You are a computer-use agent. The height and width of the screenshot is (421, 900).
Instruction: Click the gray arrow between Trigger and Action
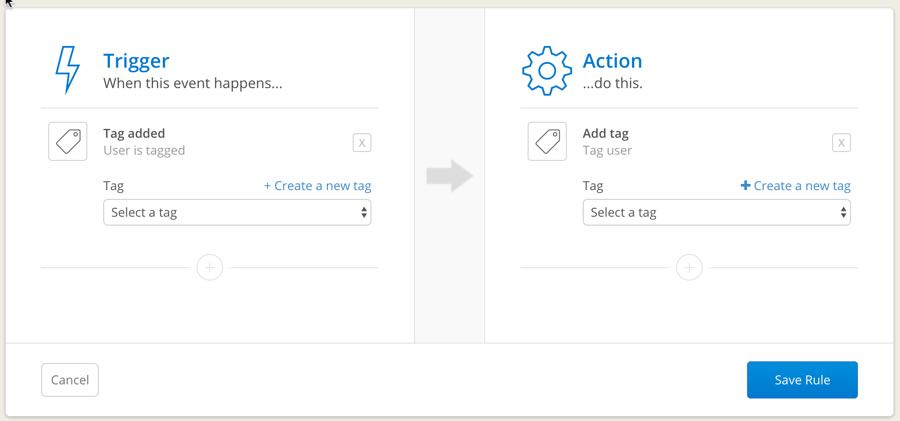pos(449,176)
